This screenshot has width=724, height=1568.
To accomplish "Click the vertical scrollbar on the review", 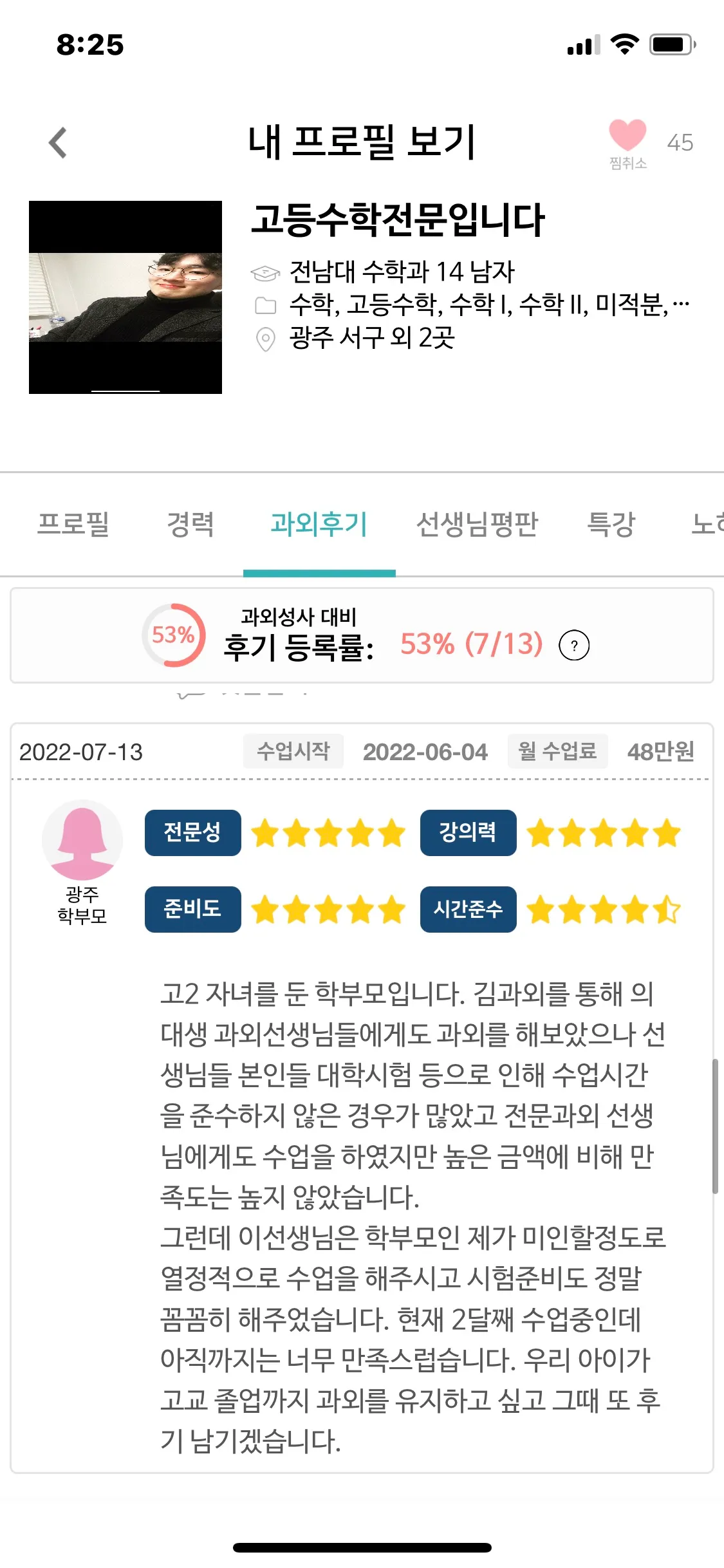I will pos(715,1126).
